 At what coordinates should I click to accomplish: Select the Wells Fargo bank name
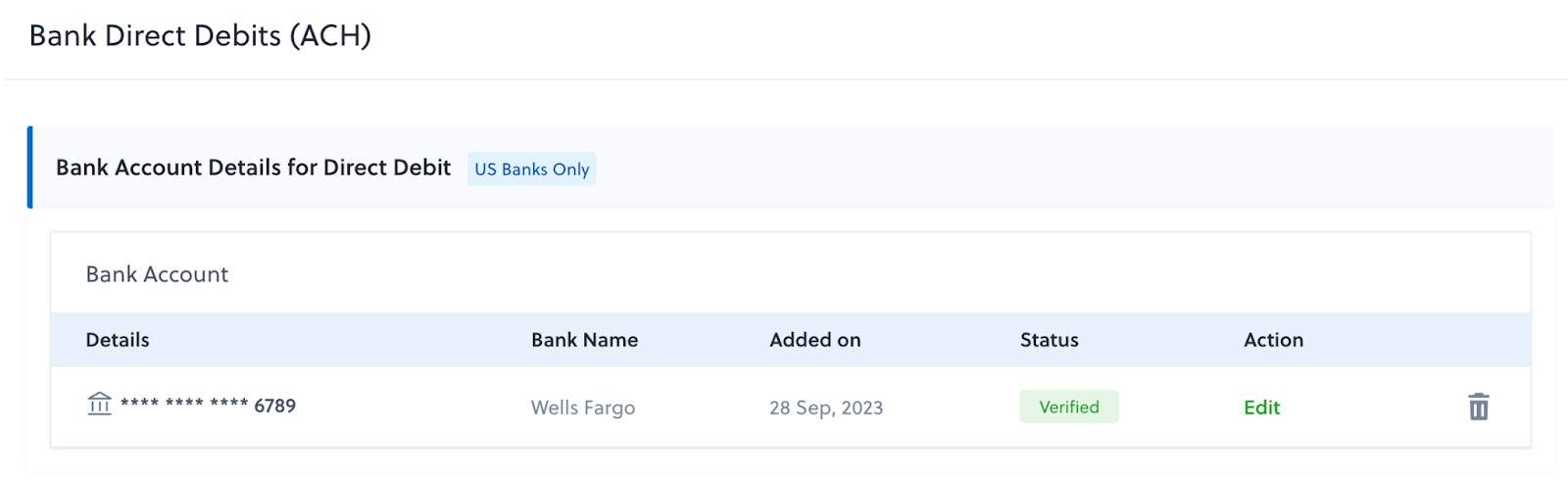click(583, 408)
